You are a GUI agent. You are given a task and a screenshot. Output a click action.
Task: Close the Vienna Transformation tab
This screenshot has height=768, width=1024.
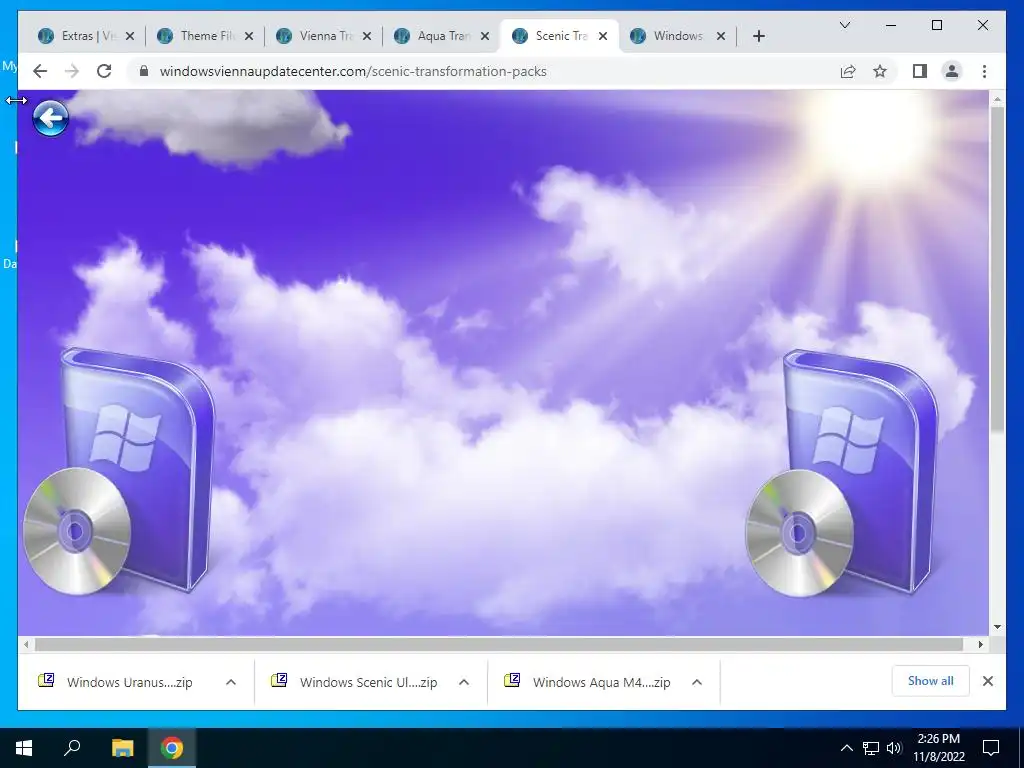pyautogui.click(x=367, y=36)
